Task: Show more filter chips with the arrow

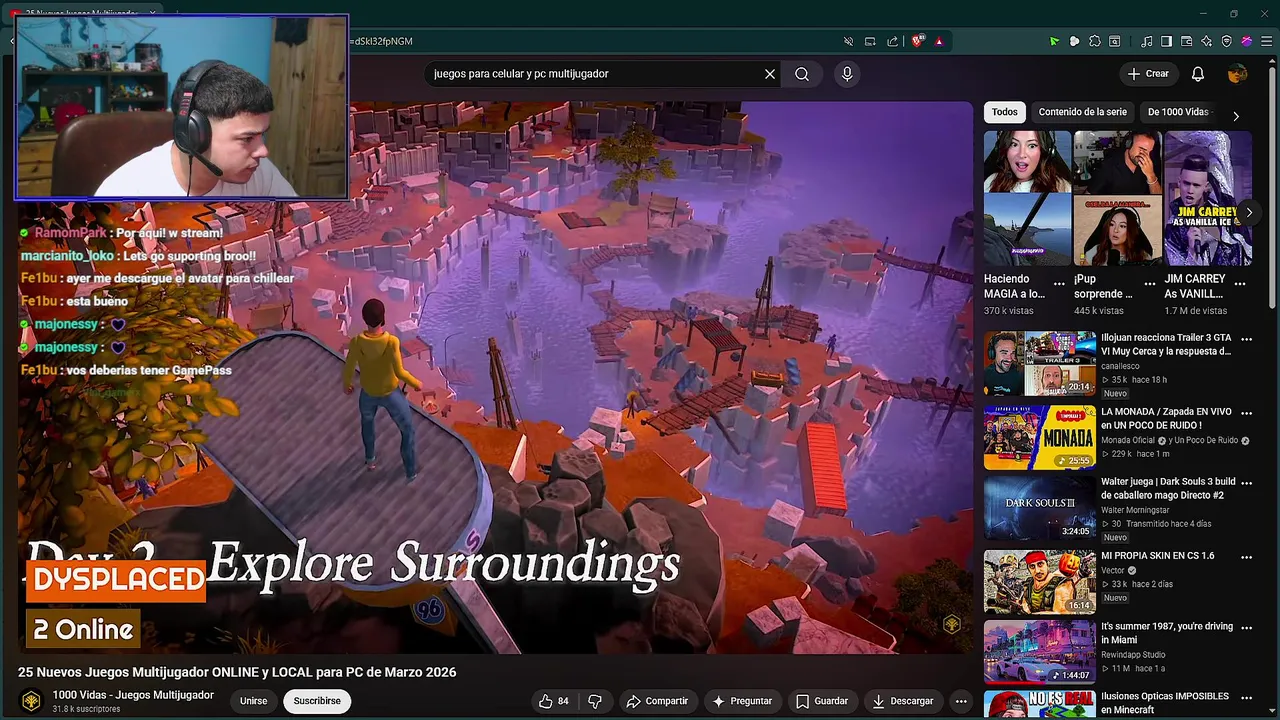Action: 1236,116
